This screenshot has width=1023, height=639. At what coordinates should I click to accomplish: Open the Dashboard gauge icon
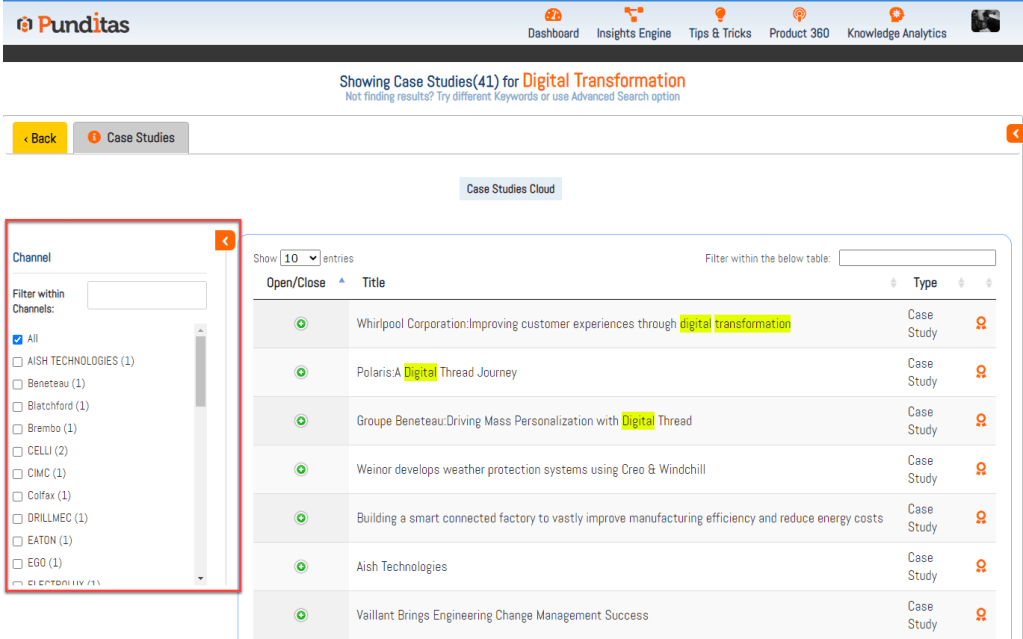[553, 15]
